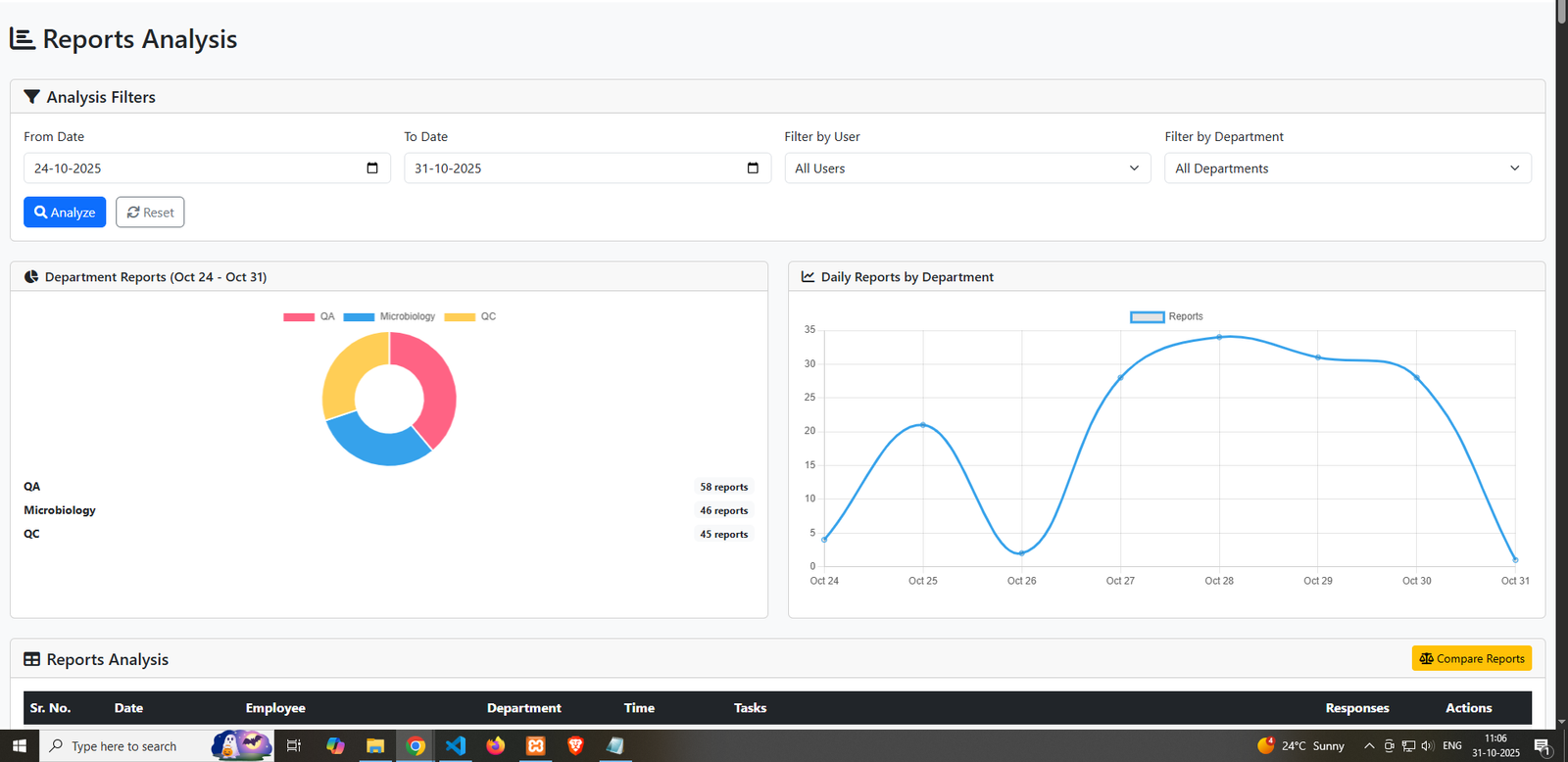The height and width of the screenshot is (762, 1568).
Task: Open Firefox from the taskbar
Action: point(496,745)
